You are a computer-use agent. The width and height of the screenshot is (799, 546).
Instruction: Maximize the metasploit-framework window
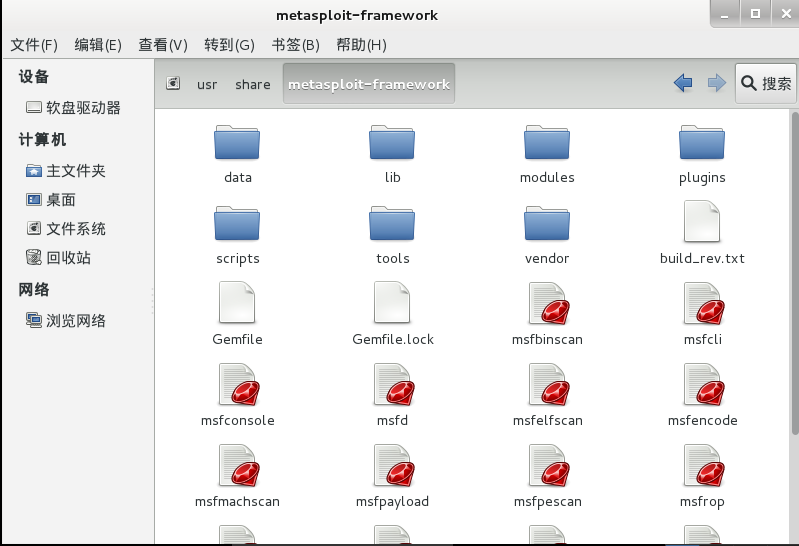pyautogui.click(x=755, y=14)
